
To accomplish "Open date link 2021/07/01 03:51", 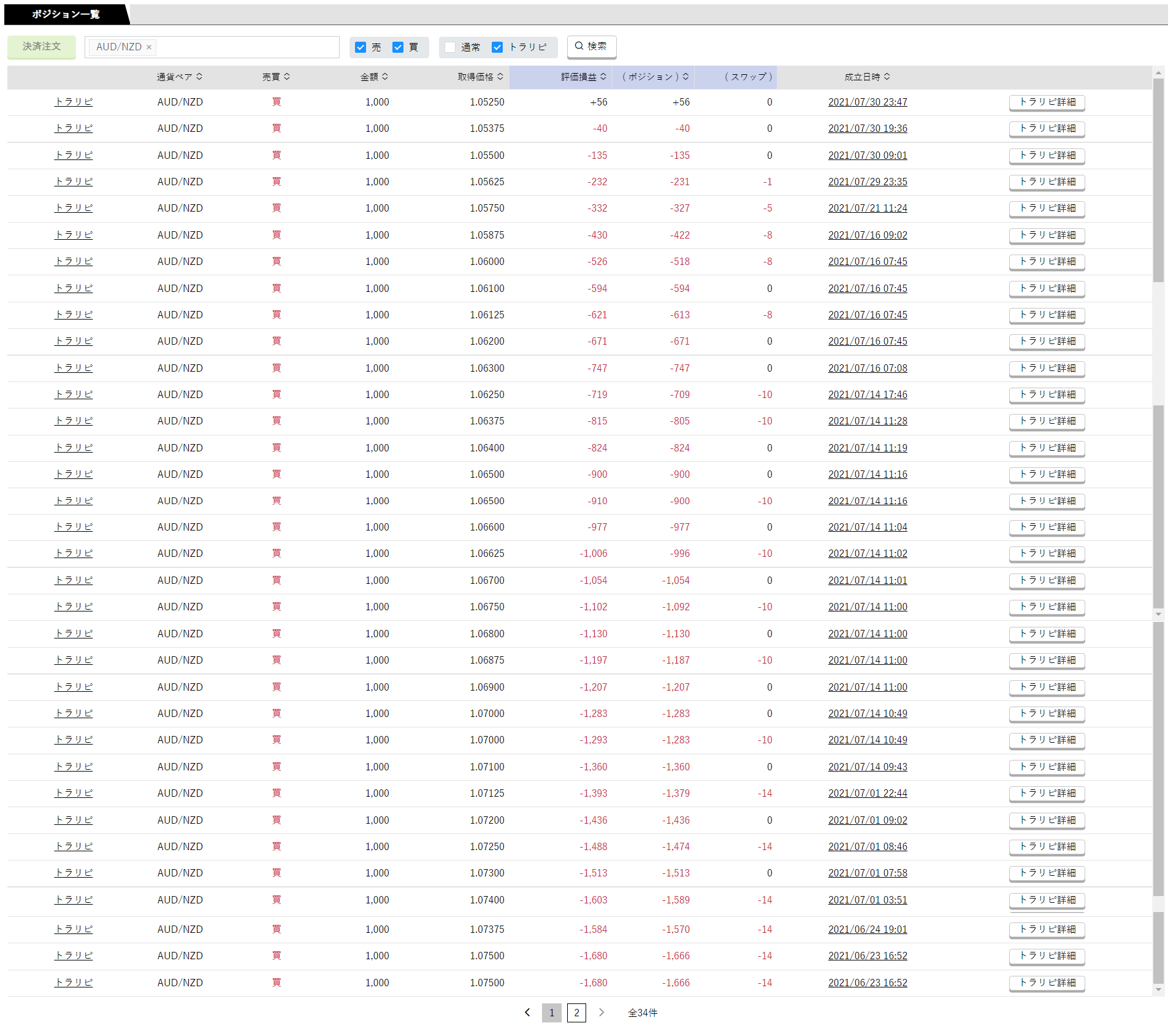I will 868,900.
